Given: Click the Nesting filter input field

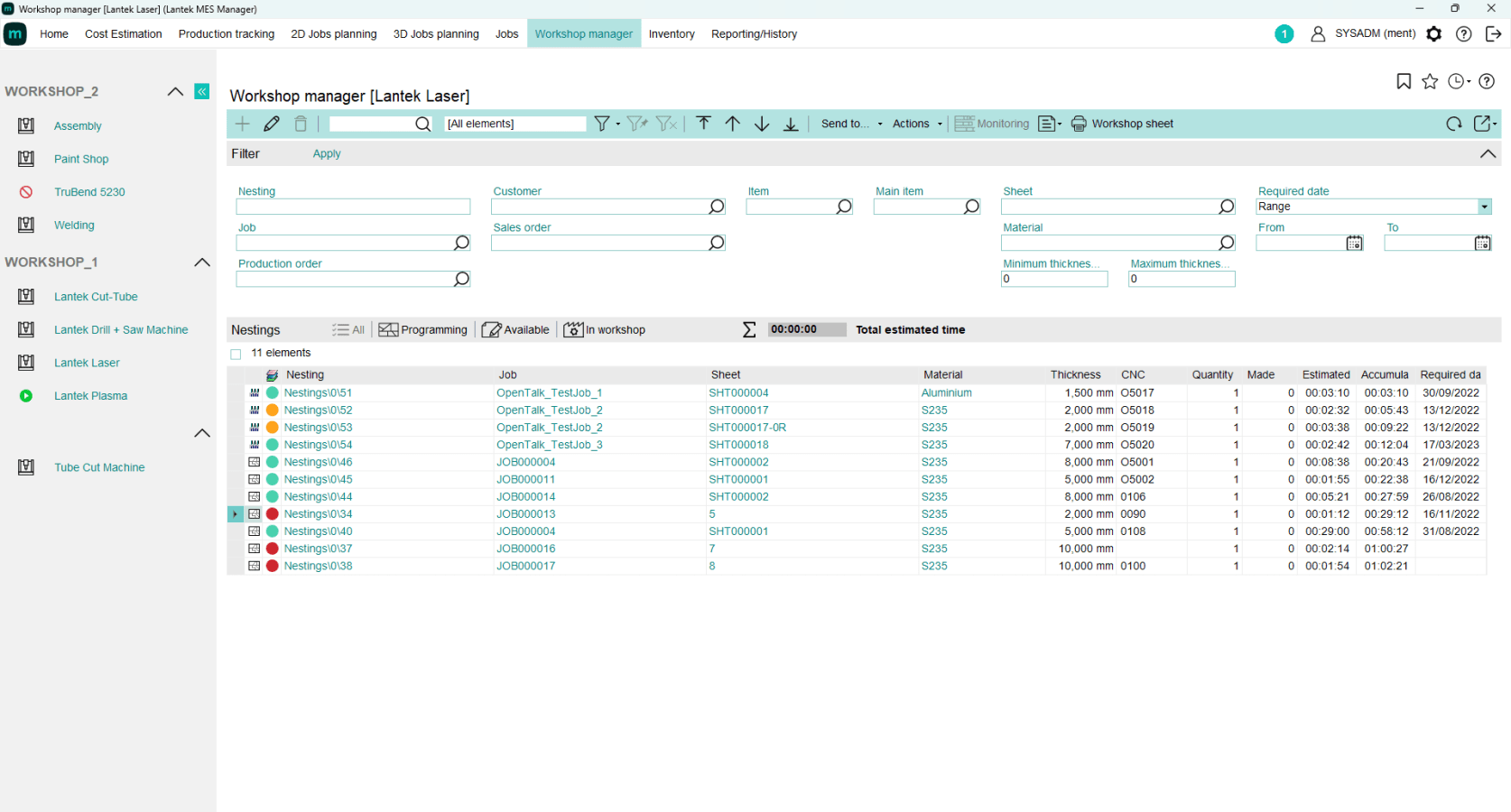Looking at the screenshot, I should pos(353,207).
